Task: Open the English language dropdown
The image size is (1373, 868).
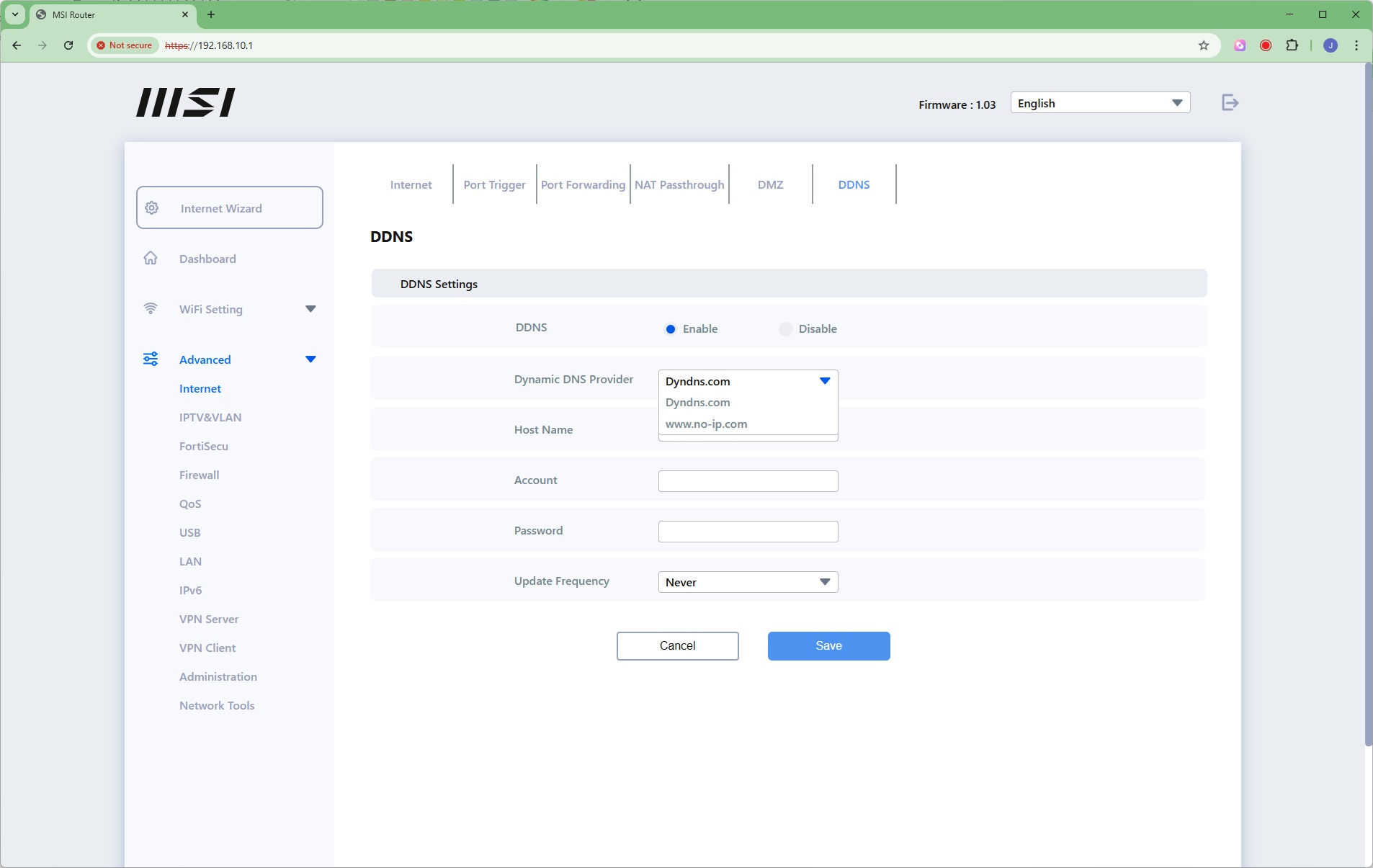Action: (x=1099, y=103)
